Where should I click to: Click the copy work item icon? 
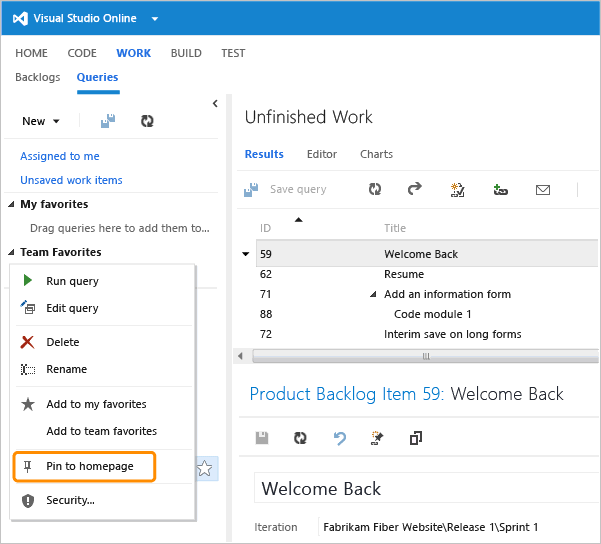[416, 438]
